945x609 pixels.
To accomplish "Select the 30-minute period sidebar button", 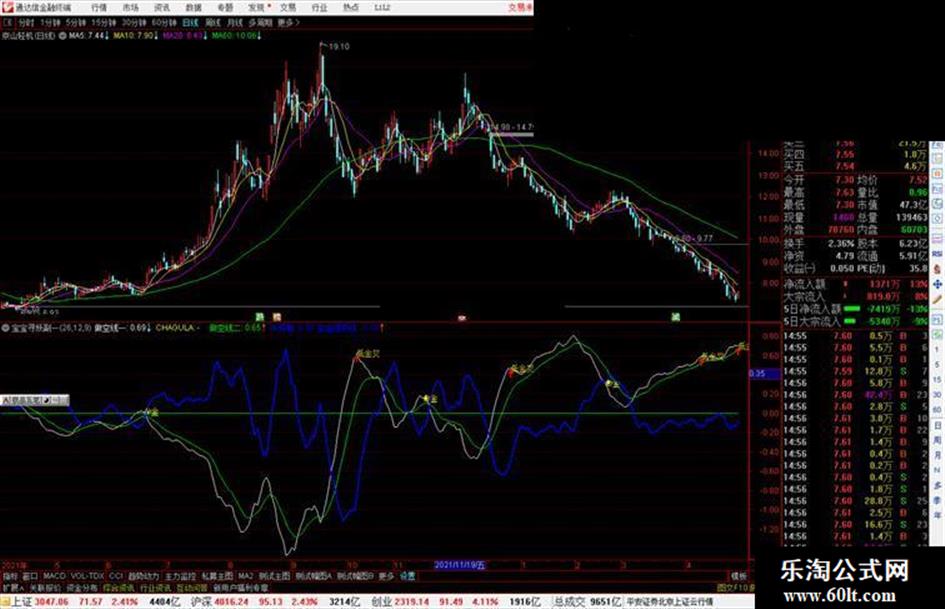I will (937, 395).
